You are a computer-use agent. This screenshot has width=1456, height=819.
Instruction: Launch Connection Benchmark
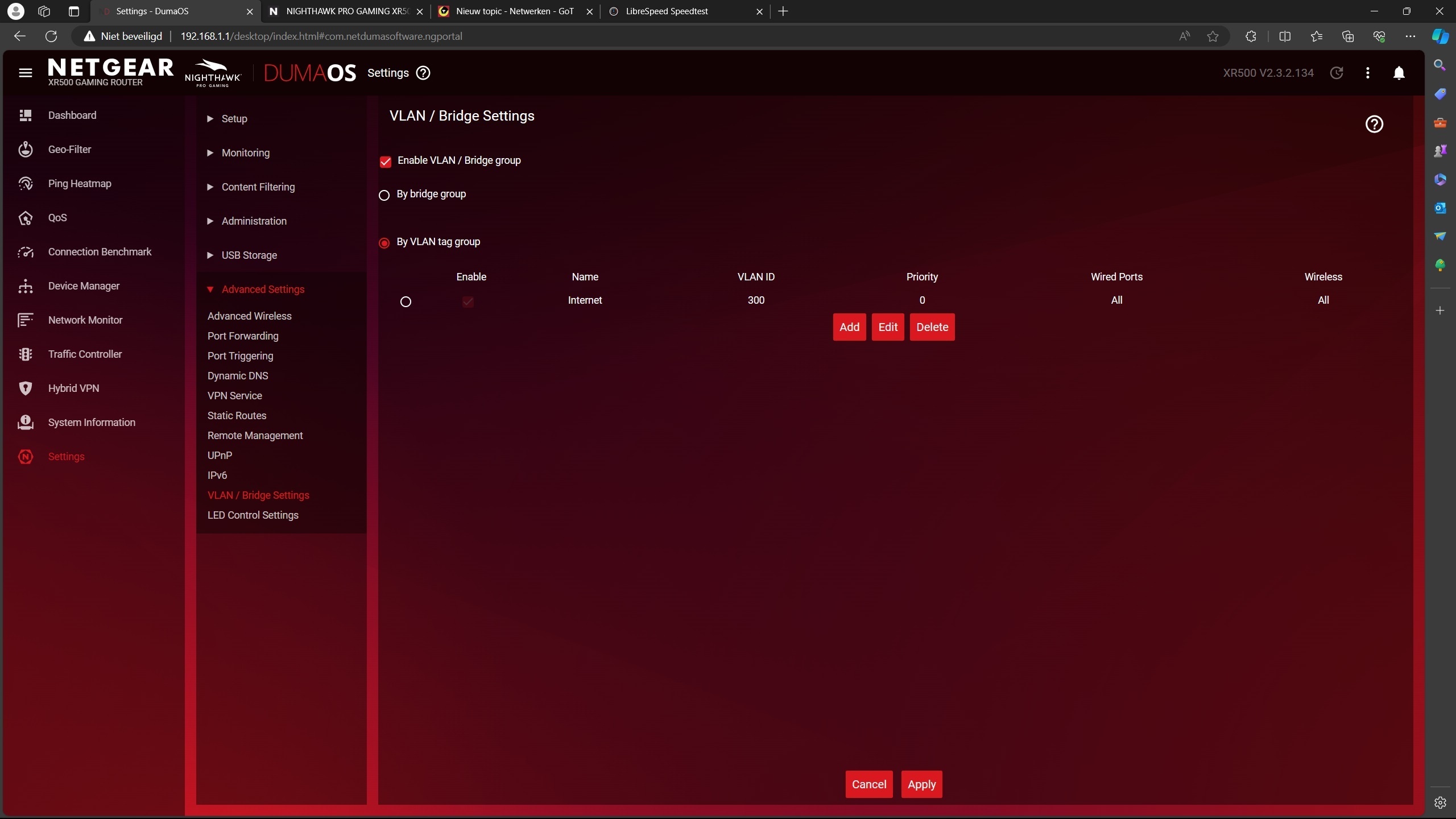tap(99, 251)
